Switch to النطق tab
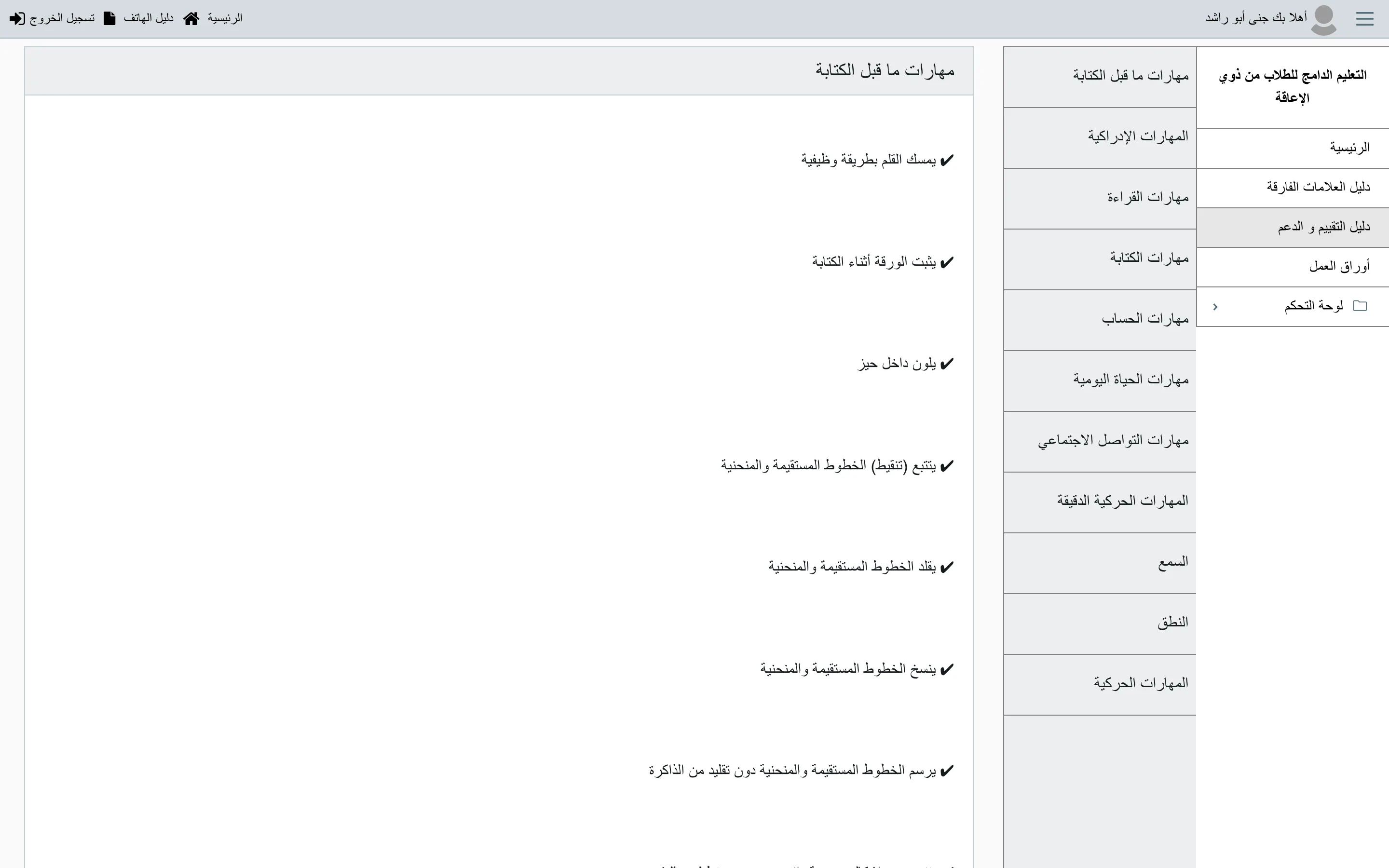 [x=1100, y=624]
